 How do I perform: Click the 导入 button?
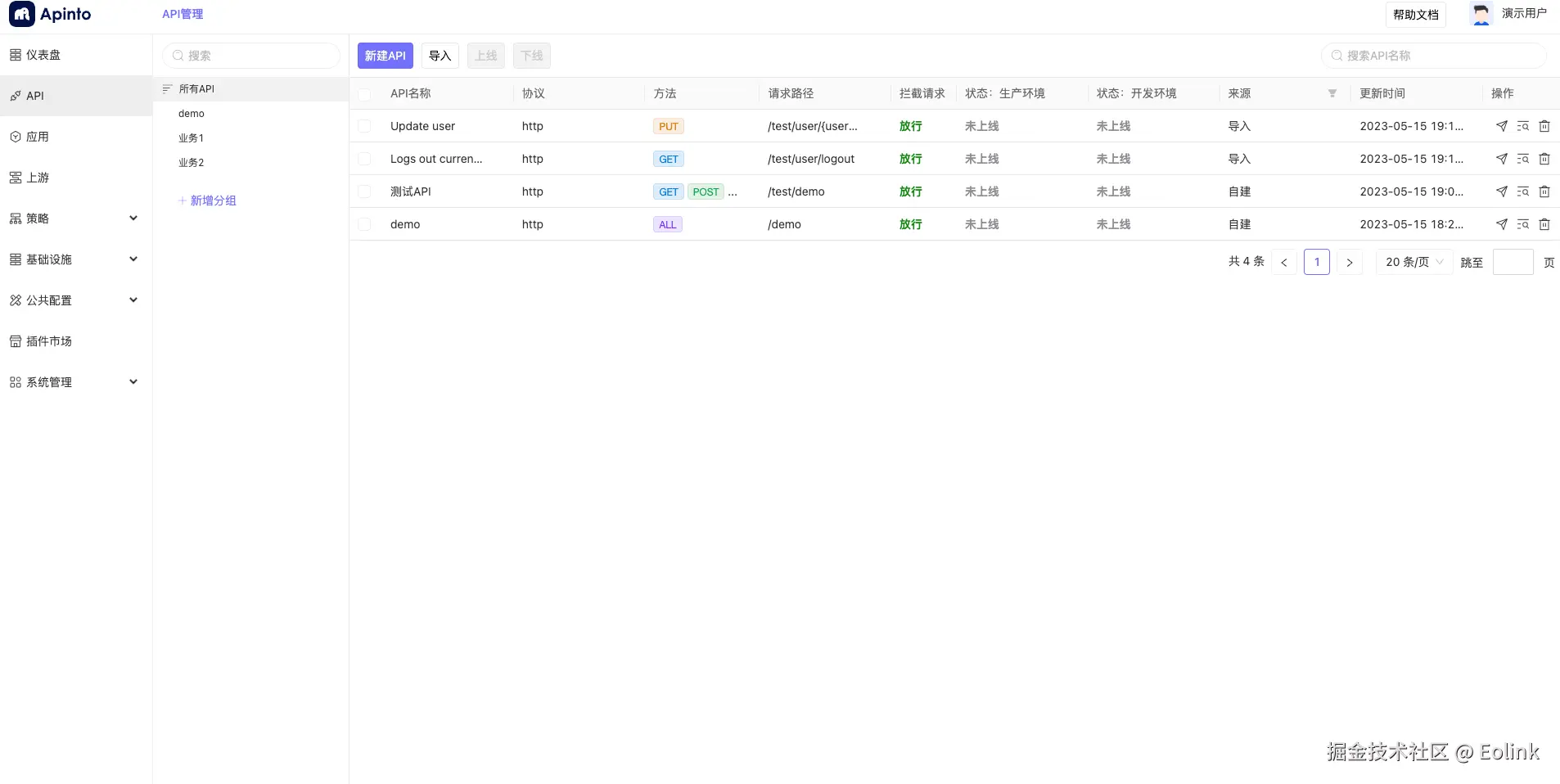tap(440, 56)
